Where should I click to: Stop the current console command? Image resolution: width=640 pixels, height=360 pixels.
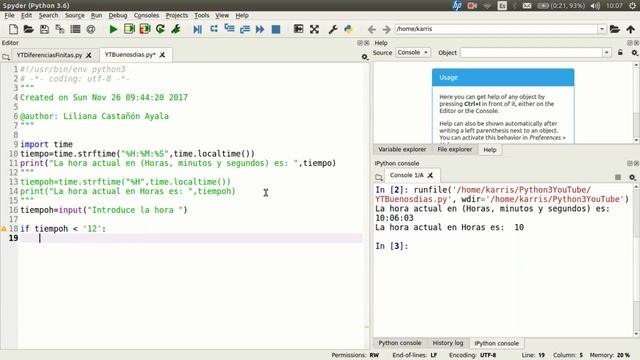click(x=618, y=177)
